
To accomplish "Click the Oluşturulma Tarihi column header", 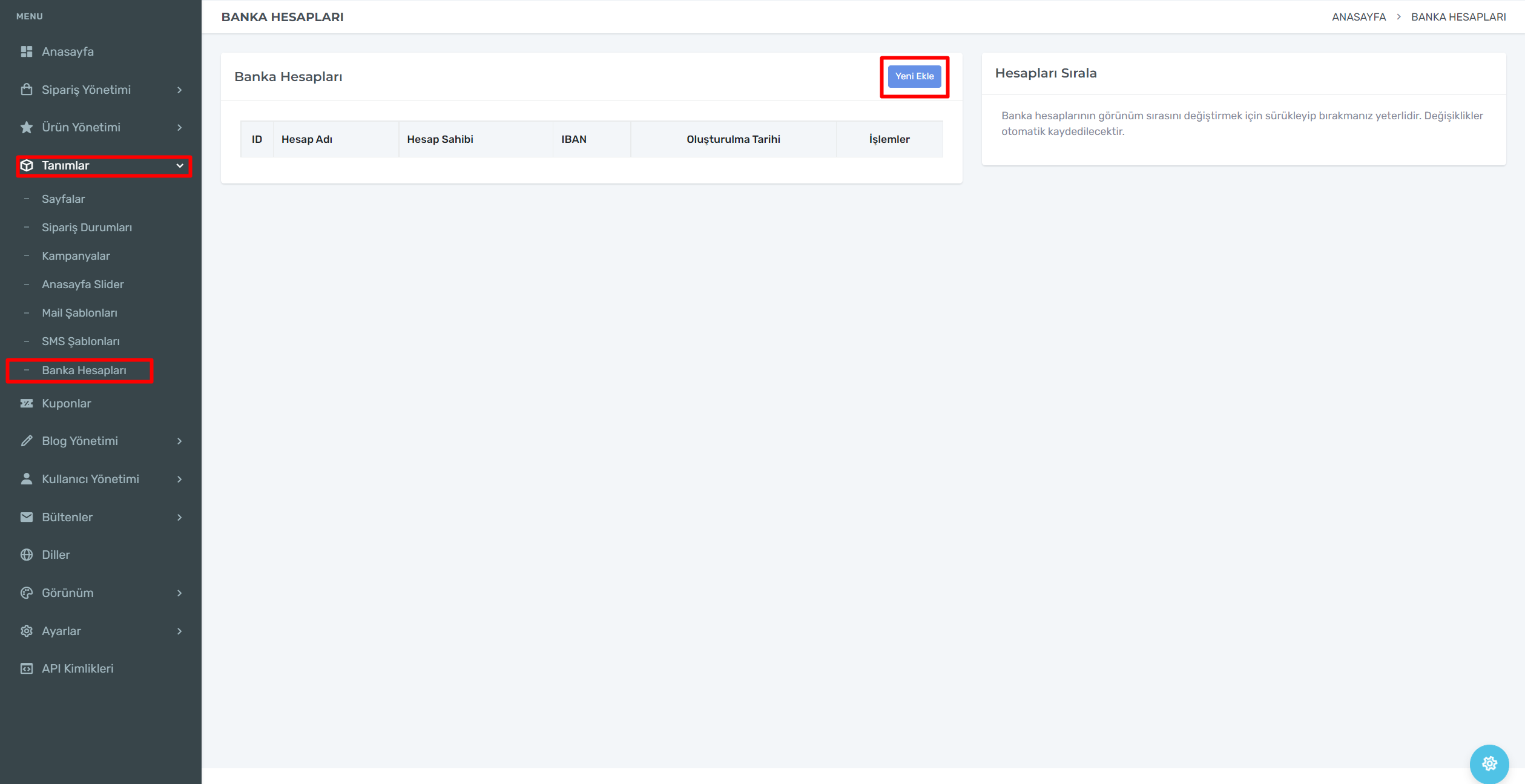I will point(733,139).
